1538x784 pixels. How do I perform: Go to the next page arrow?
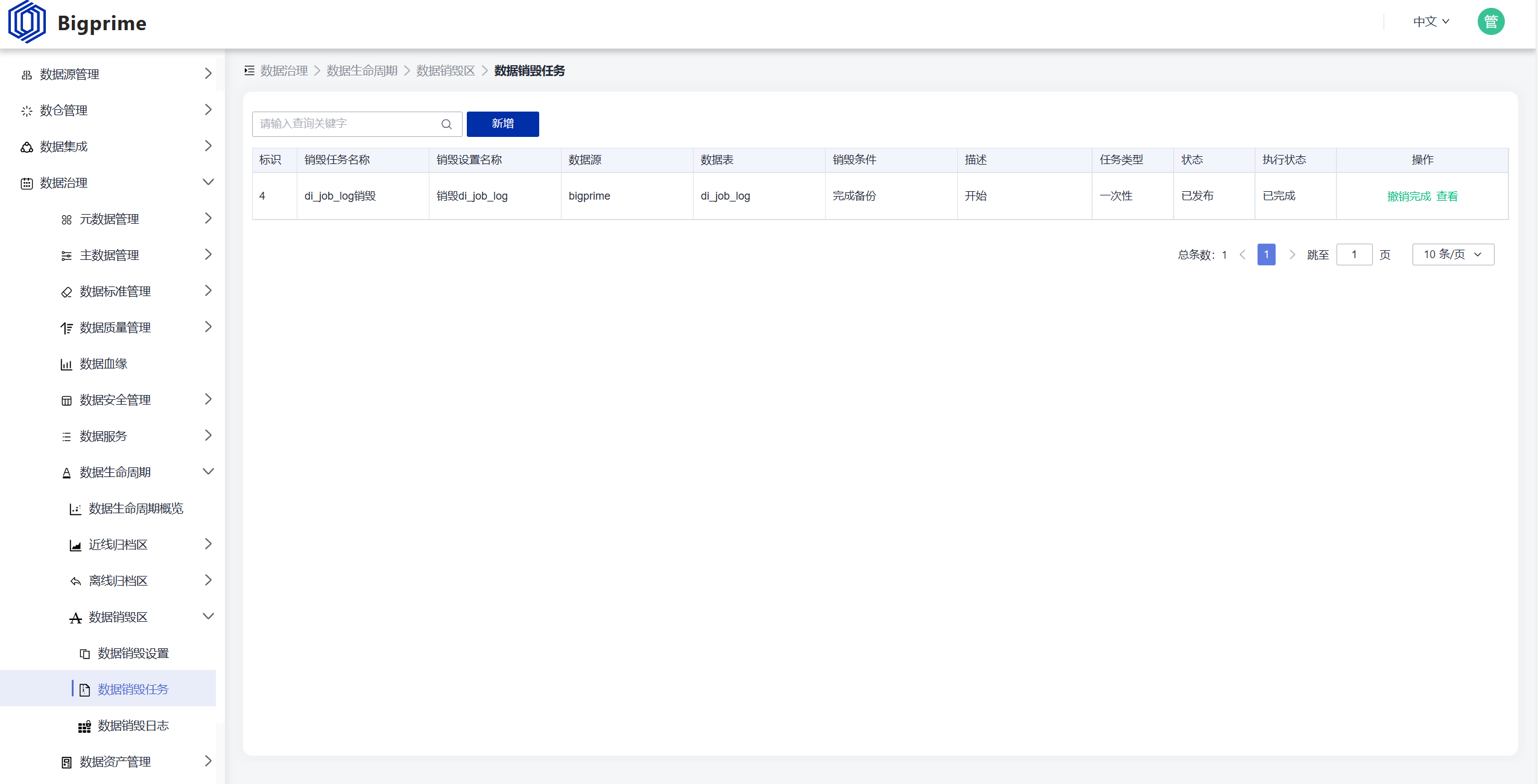(1292, 254)
